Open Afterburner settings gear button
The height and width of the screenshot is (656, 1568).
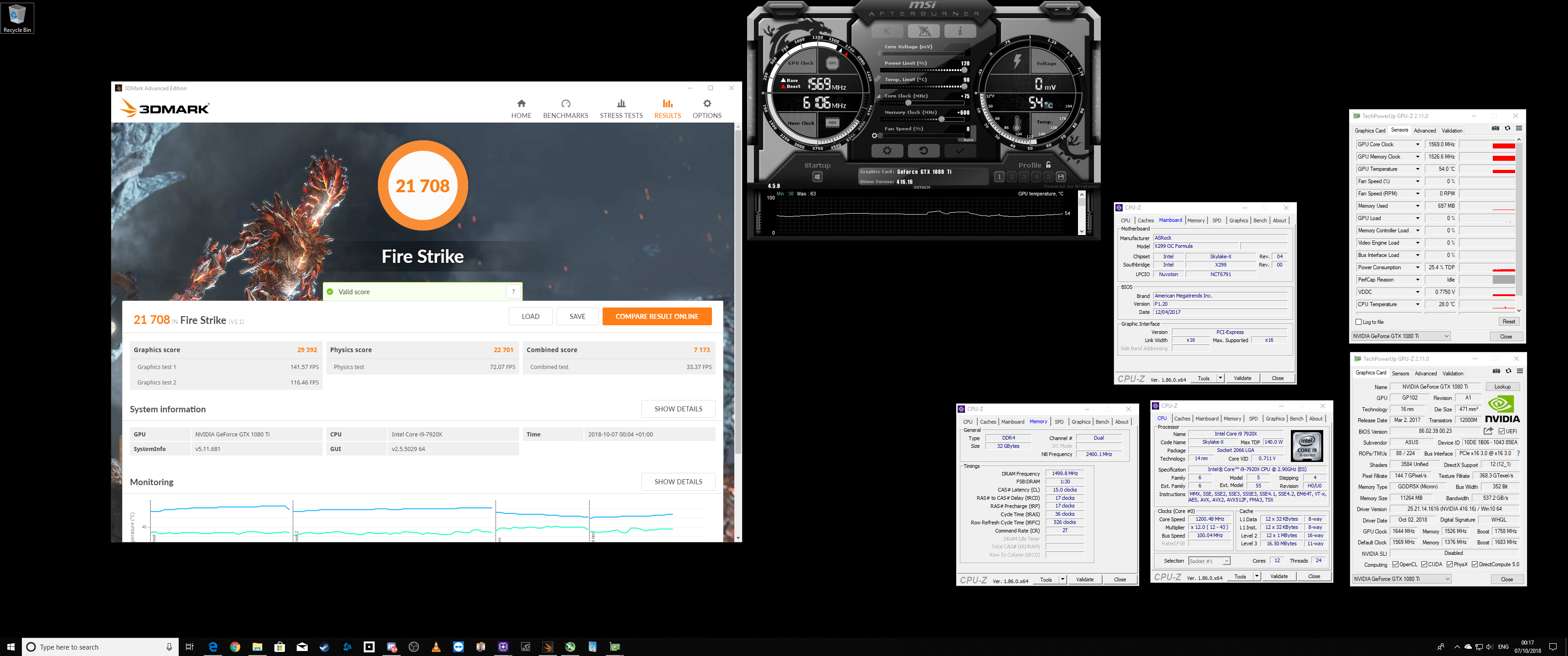887,150
